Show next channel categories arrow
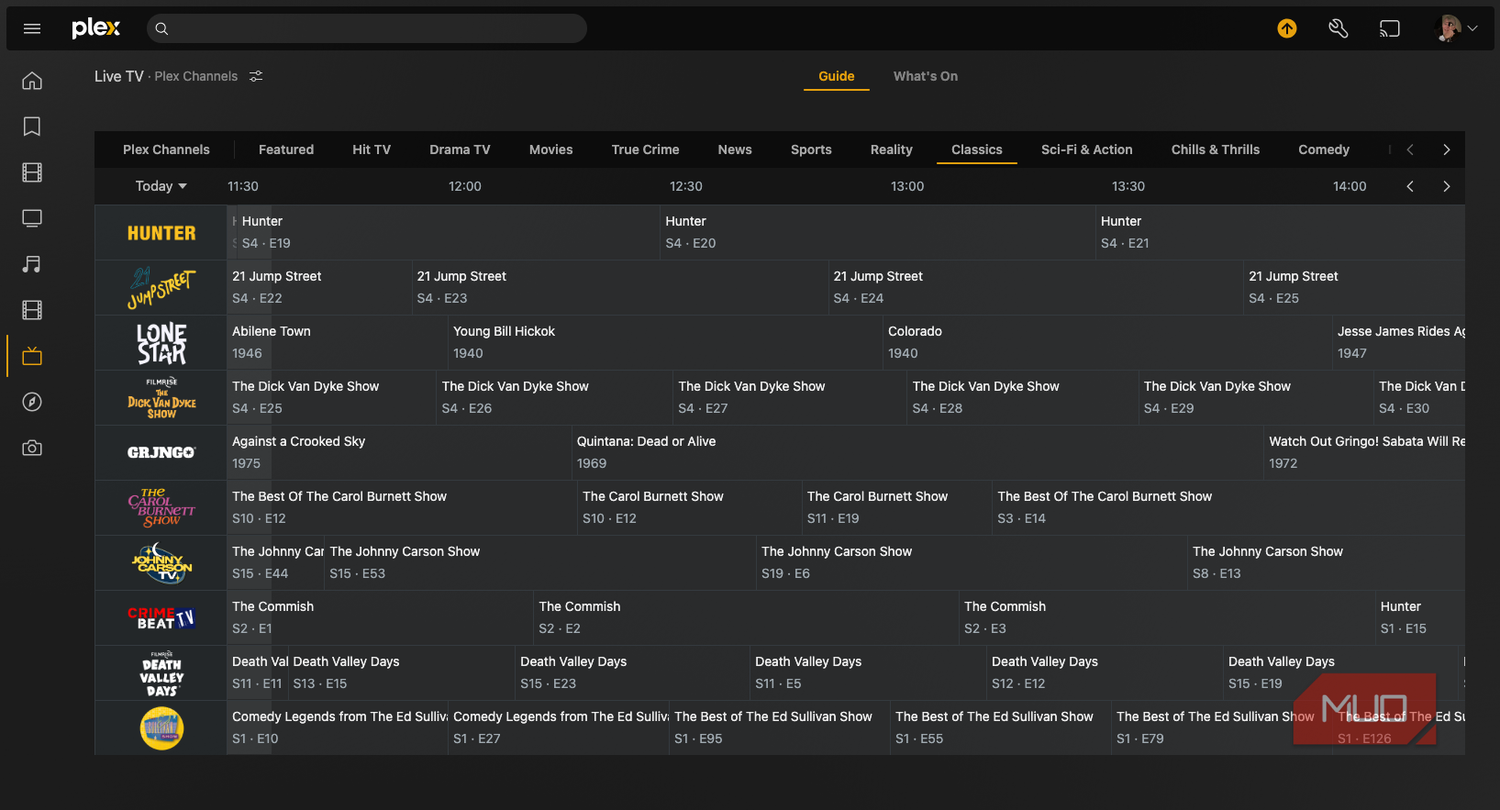This screenshot has width=1500, height=810. point(1446,150)
